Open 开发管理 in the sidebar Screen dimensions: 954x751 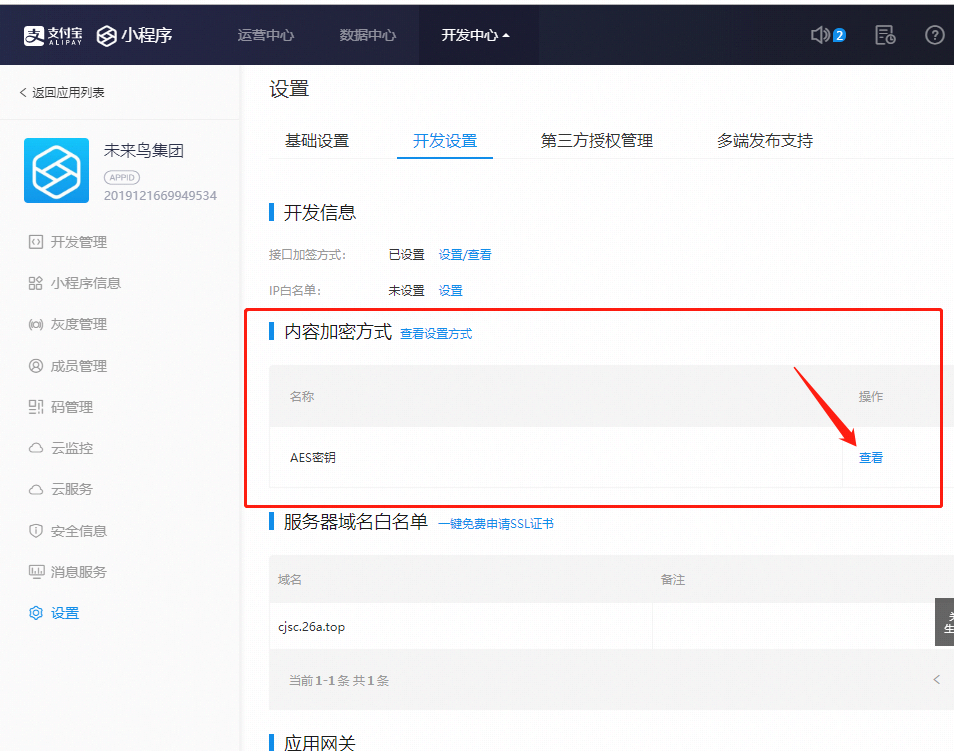[x=78, y=242]
